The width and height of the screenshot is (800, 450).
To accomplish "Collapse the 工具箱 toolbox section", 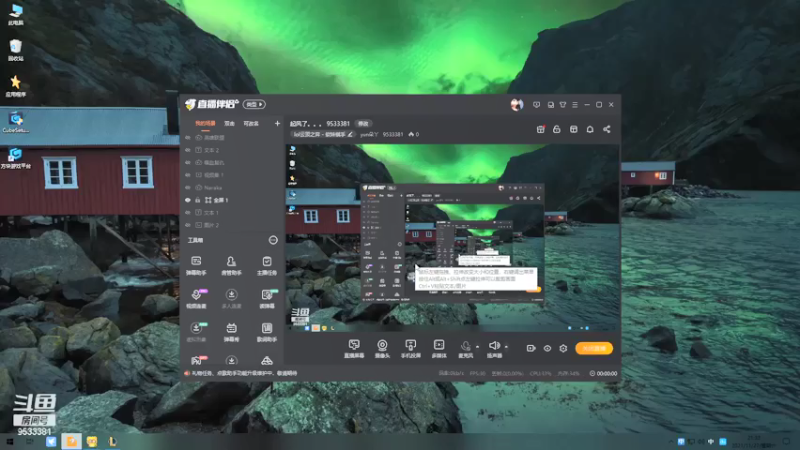I will (x=273, y=240).
